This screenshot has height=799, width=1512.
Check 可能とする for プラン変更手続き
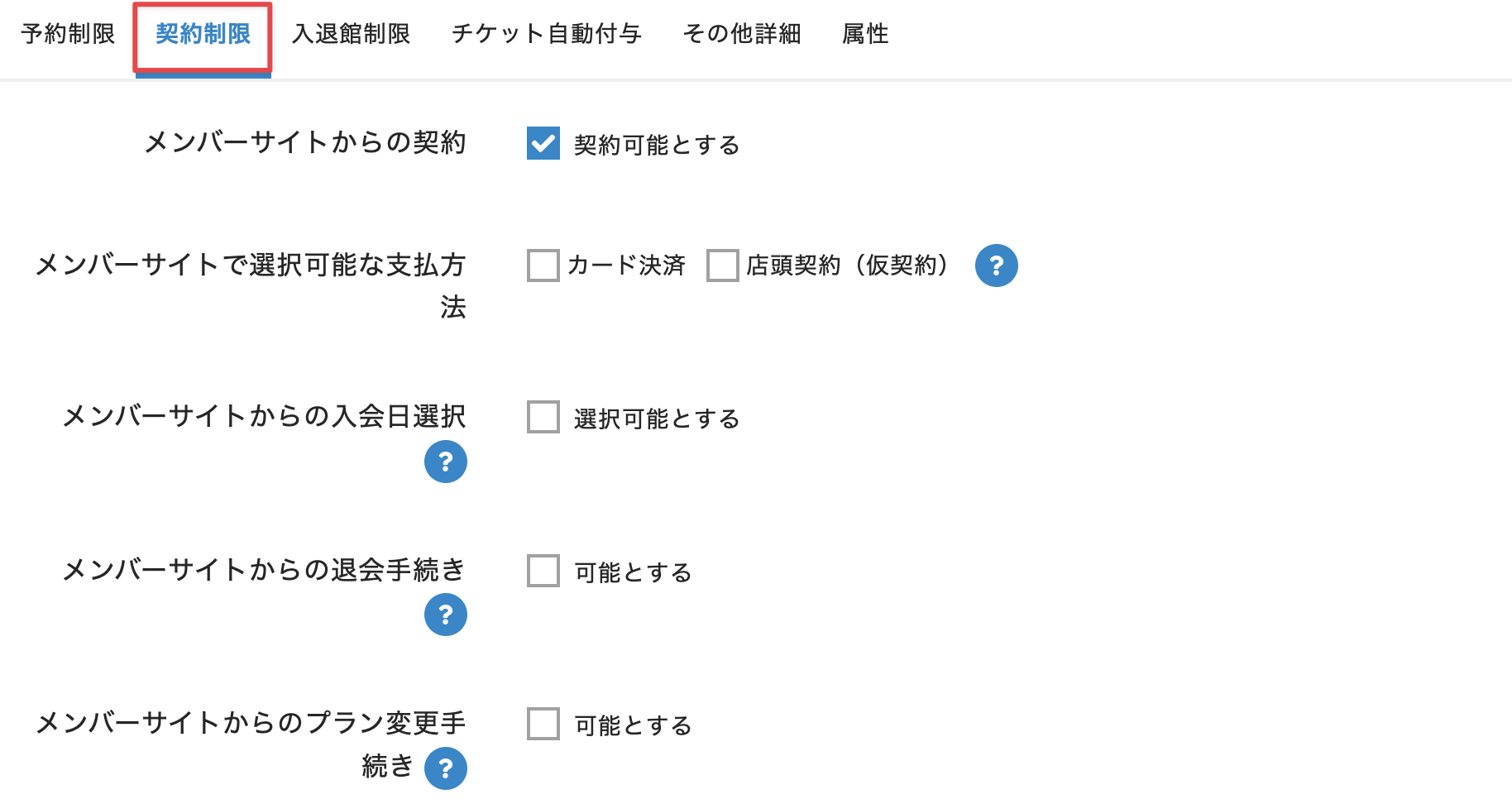tap(543, 724)
